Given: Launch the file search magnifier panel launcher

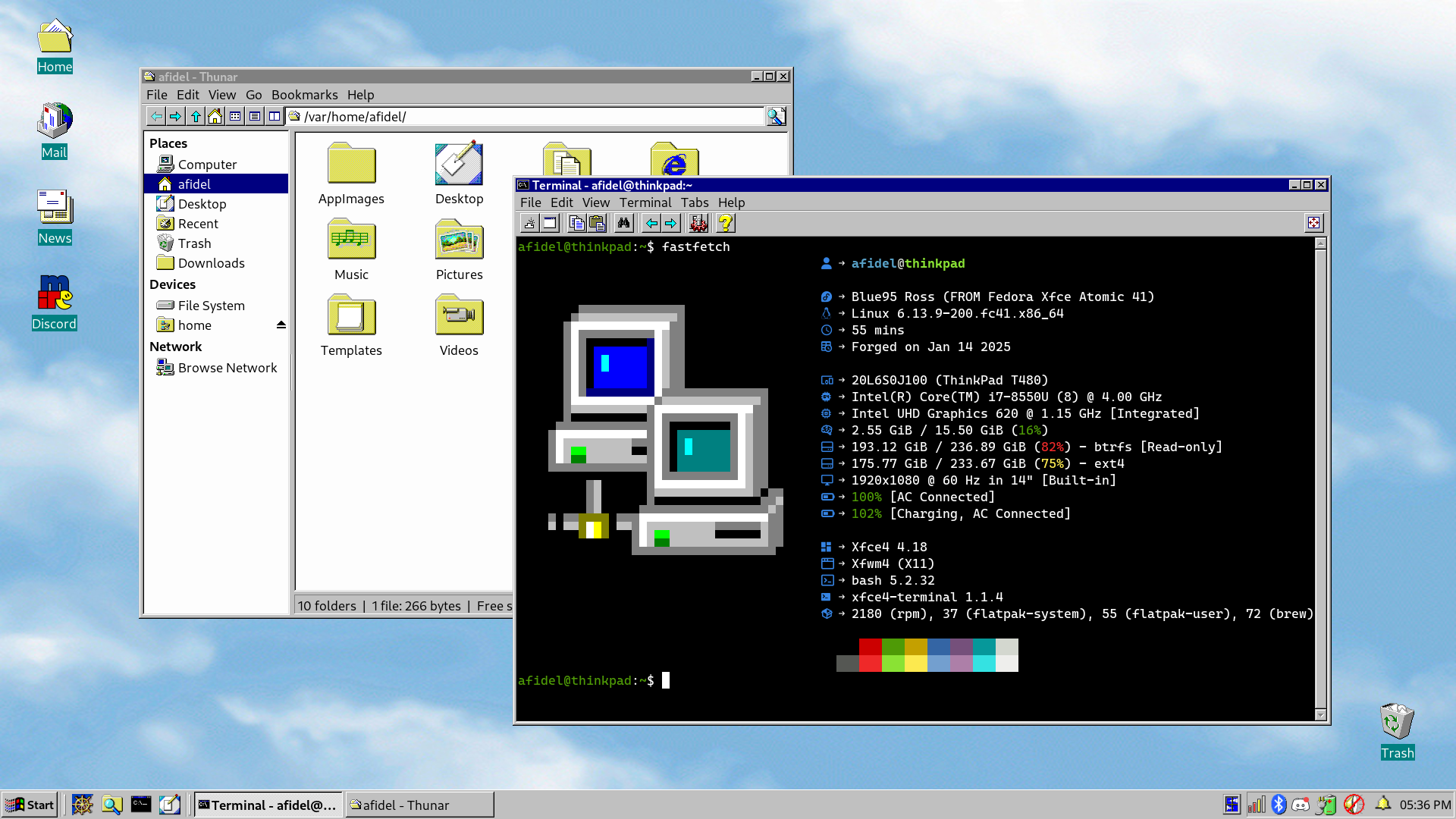Looking at the screenshot, I should coord(111,805).
